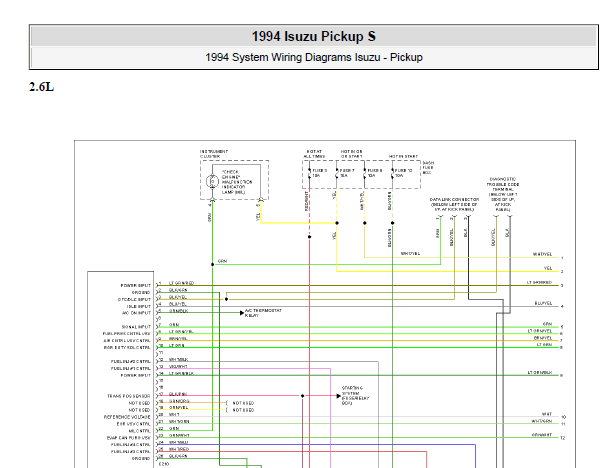Viewport: 604px width, 468px height.
Task: Click the 'IDLE INPUT' pin label
Action: 139,306
